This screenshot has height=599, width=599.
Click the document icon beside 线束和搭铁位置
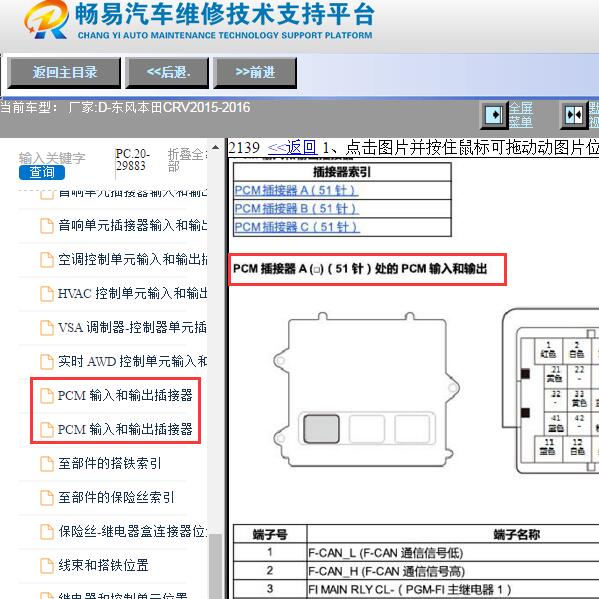click(x=47, y=565)
